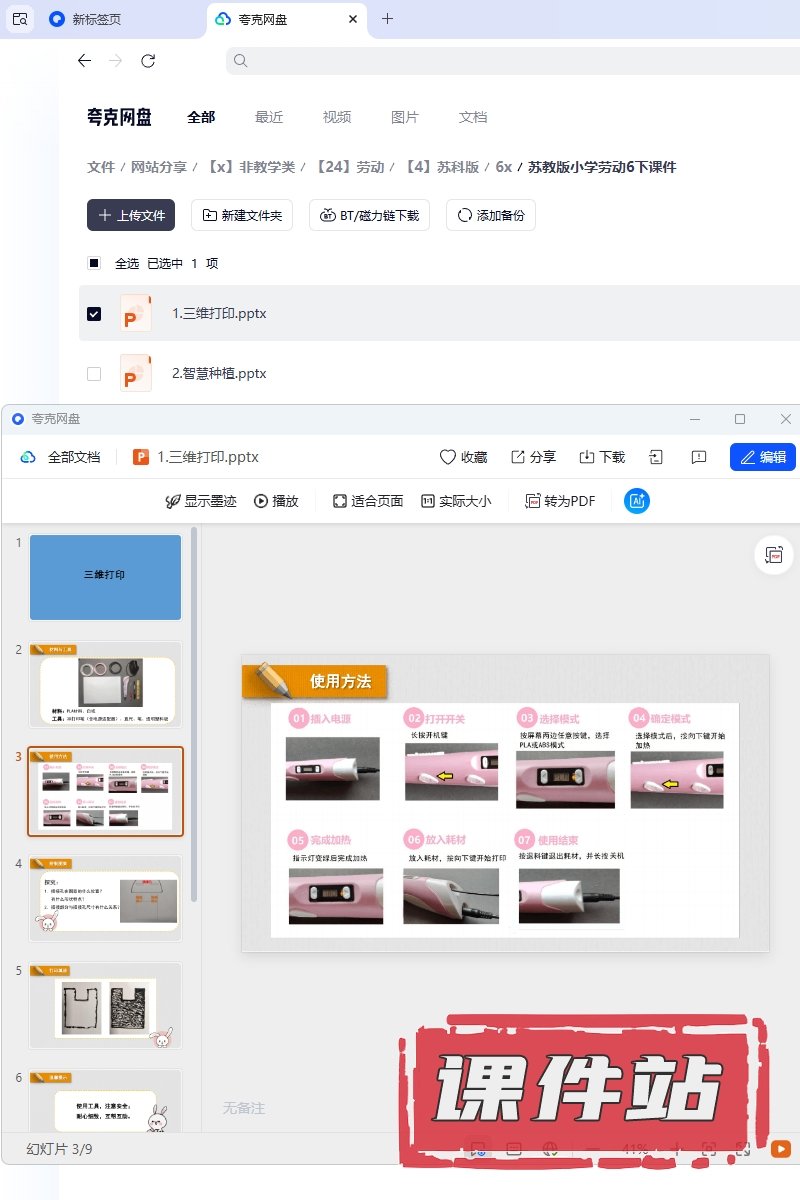800x1200 pixels.
Task: Click the 收藏 heart icon
Action: pyautogui.click(x=448, y=457)
